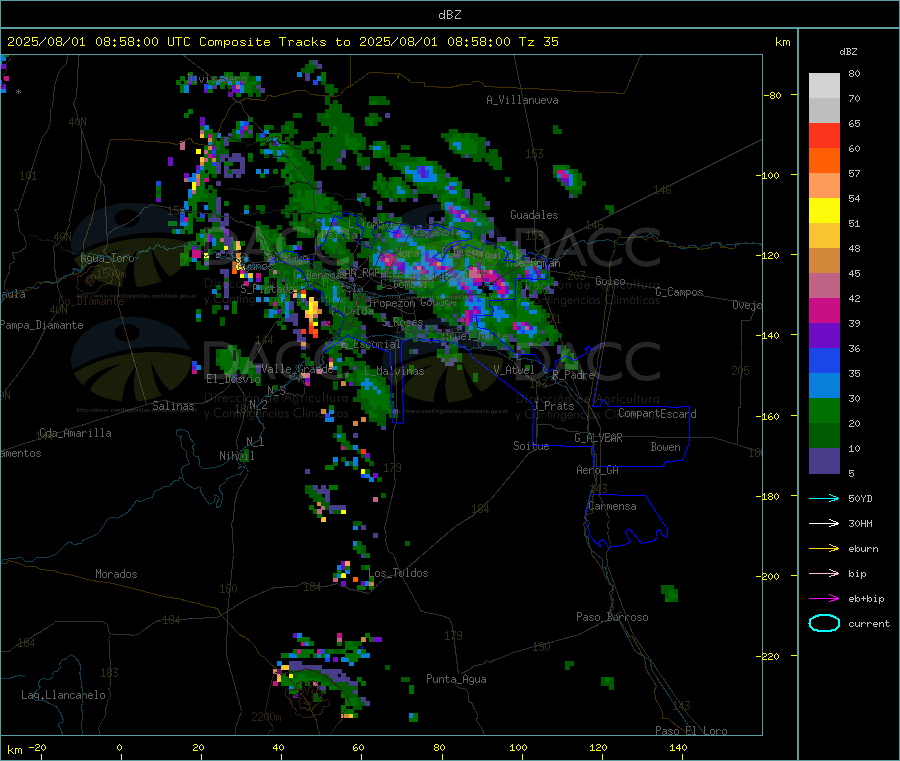Click the 'L_Malvinas' map label
The height and width of the screenshot is (761, 900).
(394, 372)
